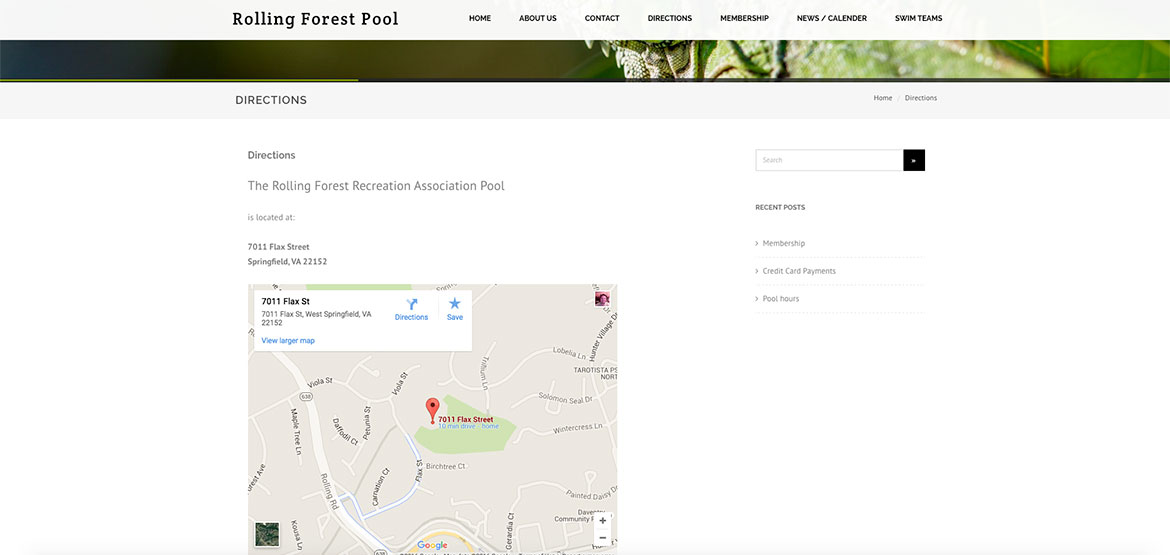Open the Membership menu item

click(x=744, y=19)
